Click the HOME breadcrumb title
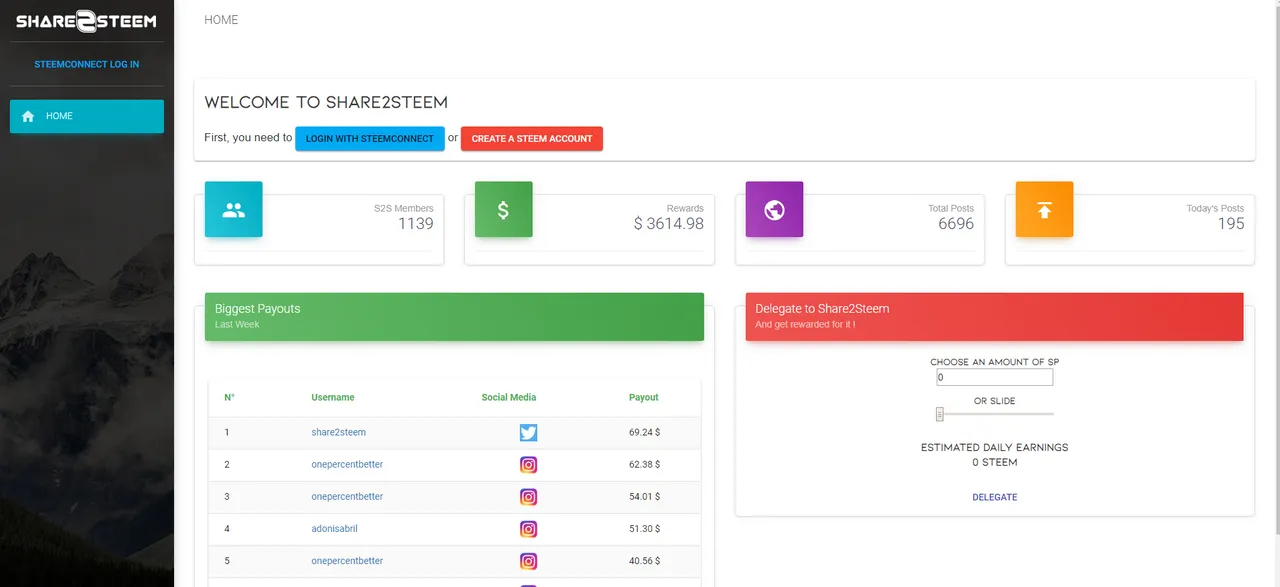 tap(221, 20)
